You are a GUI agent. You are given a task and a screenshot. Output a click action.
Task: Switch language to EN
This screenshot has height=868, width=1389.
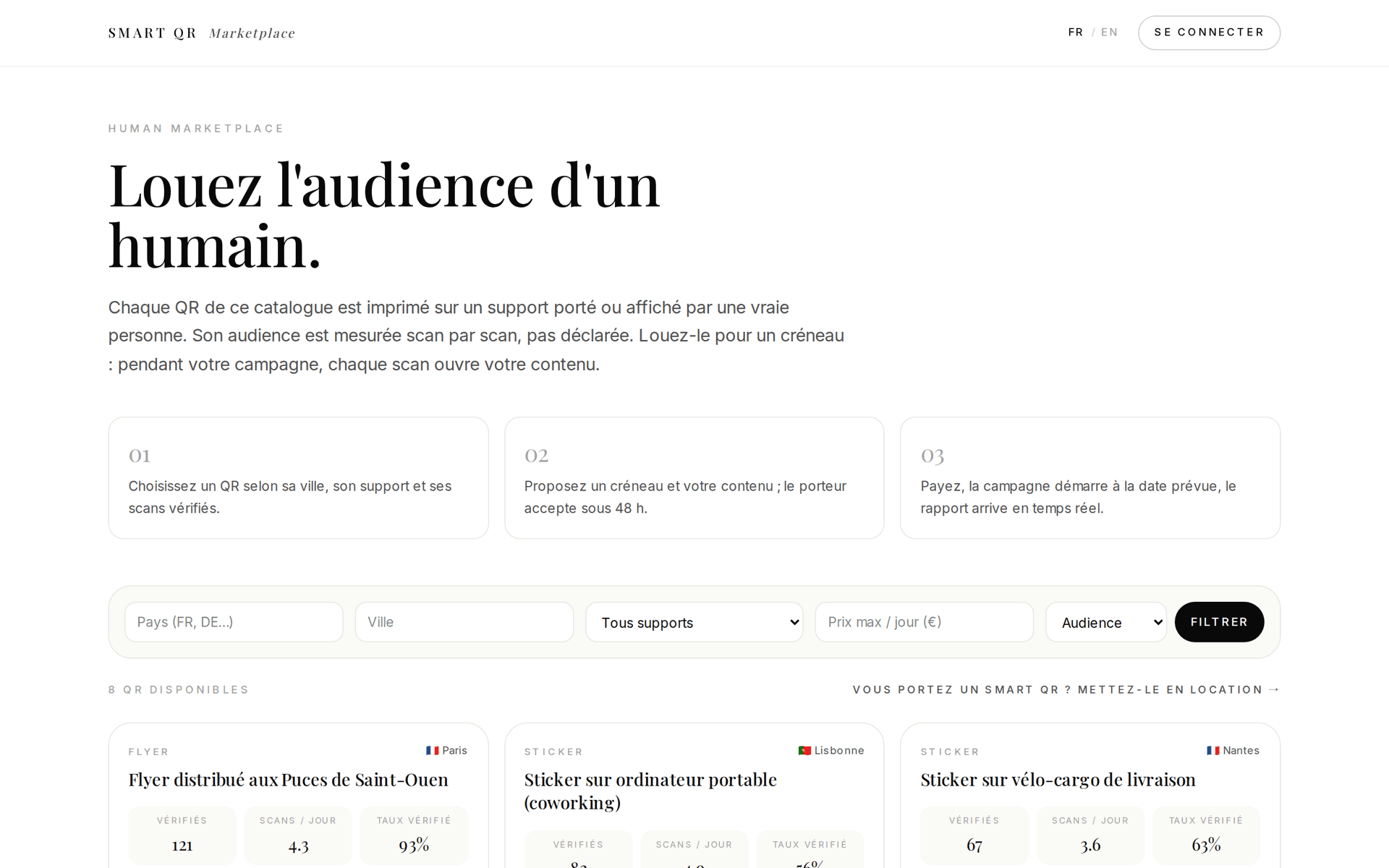[x=1109, y=33]
